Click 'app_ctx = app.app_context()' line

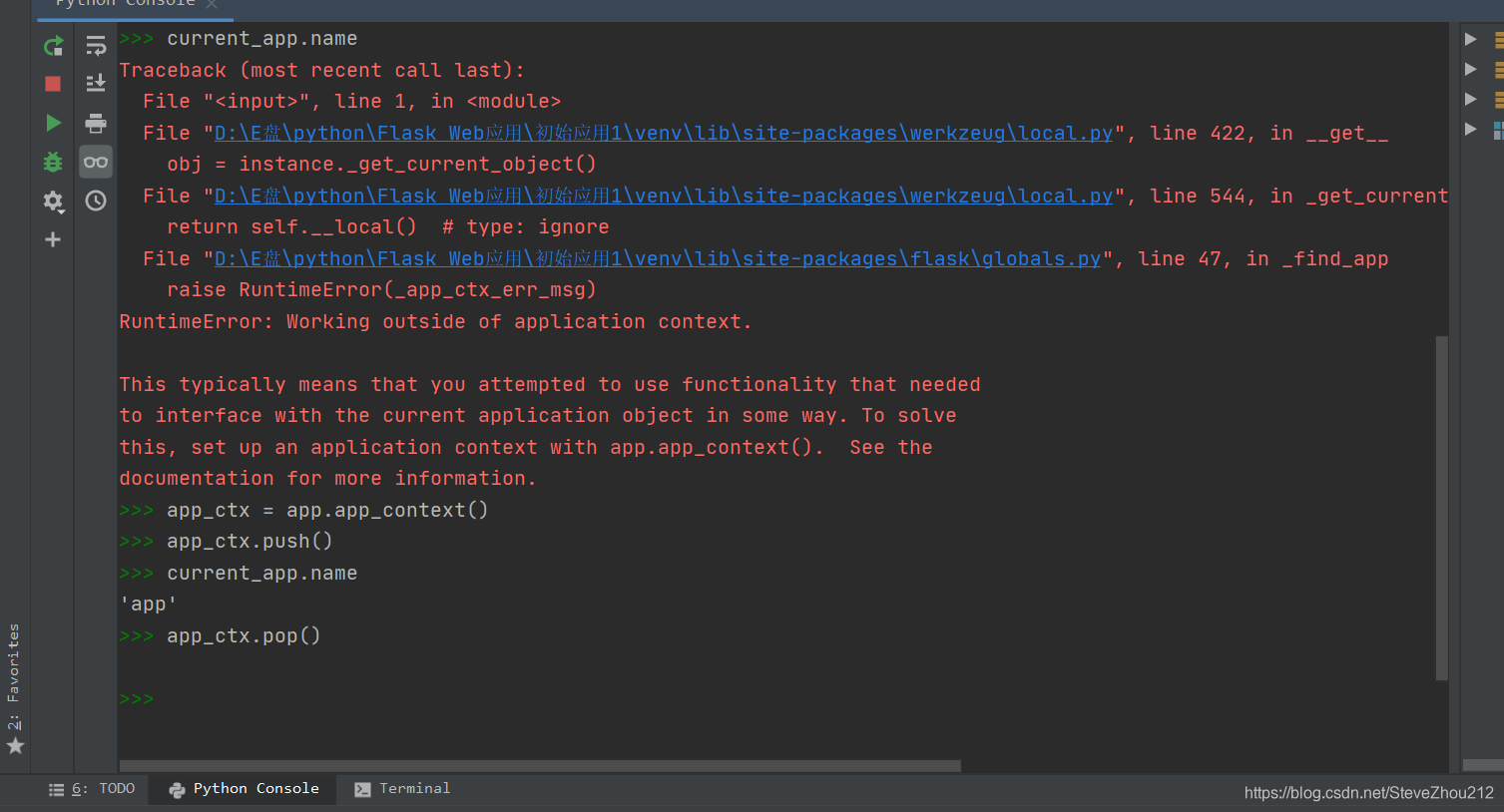[327, 511]
